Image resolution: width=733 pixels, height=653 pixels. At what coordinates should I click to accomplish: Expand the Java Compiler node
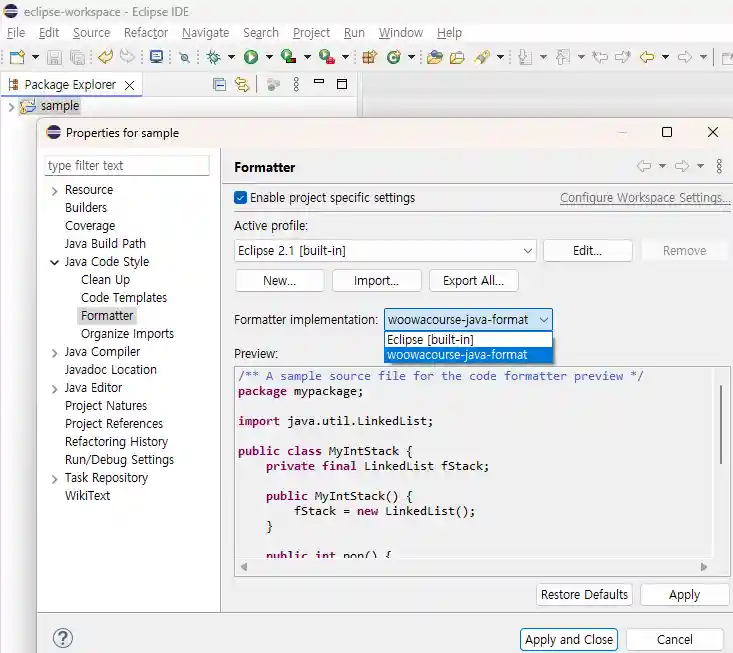click(55, 353)
